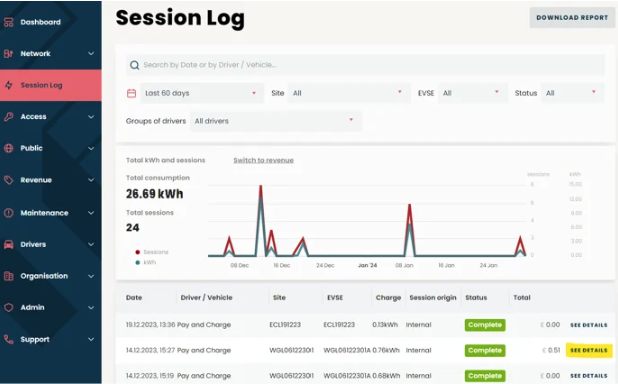Sort by the Status column header
The width and height of the screenshot is (618, 384).
476,298
